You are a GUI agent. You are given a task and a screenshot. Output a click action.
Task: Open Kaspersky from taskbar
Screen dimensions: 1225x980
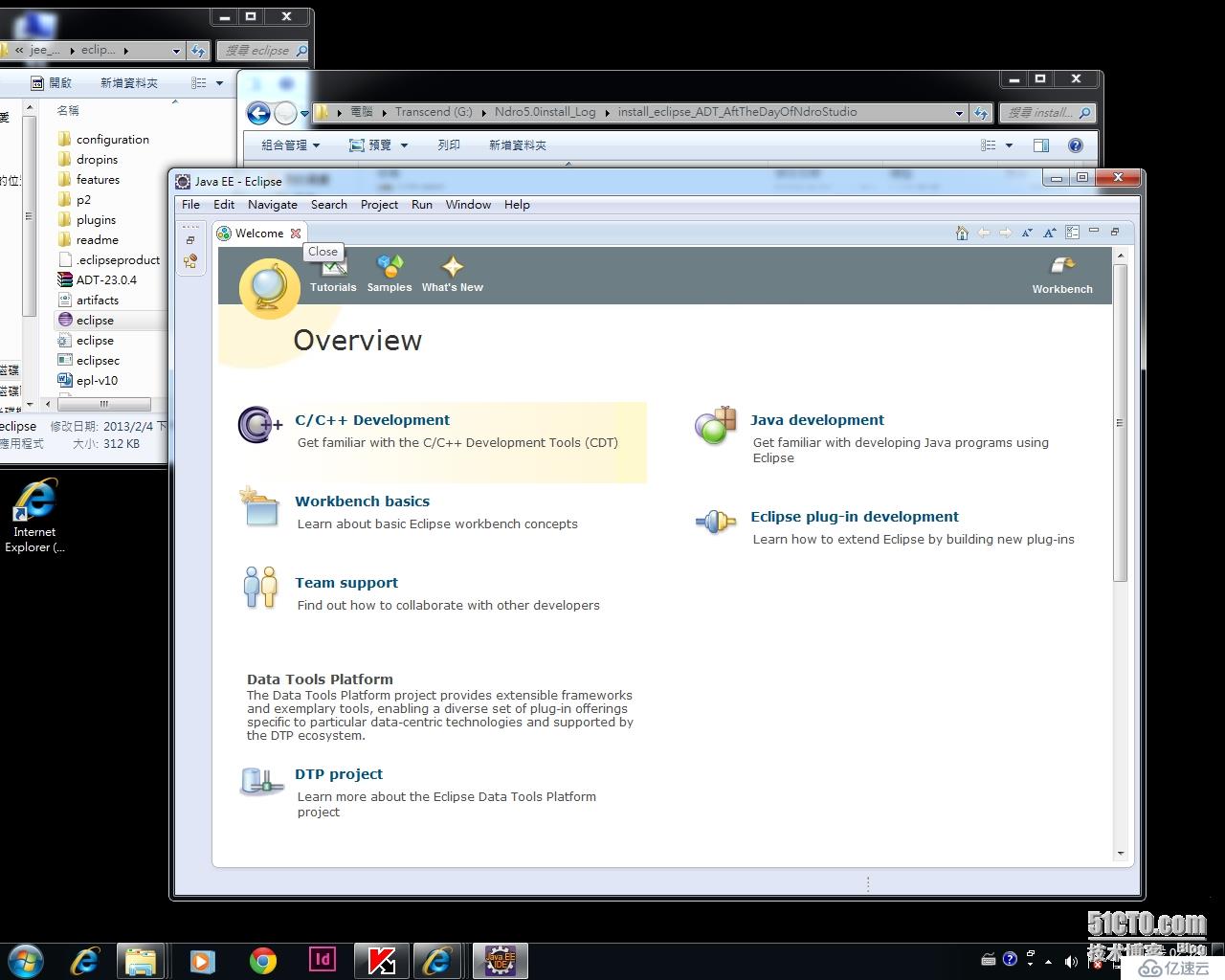click(x=382, y=961)
